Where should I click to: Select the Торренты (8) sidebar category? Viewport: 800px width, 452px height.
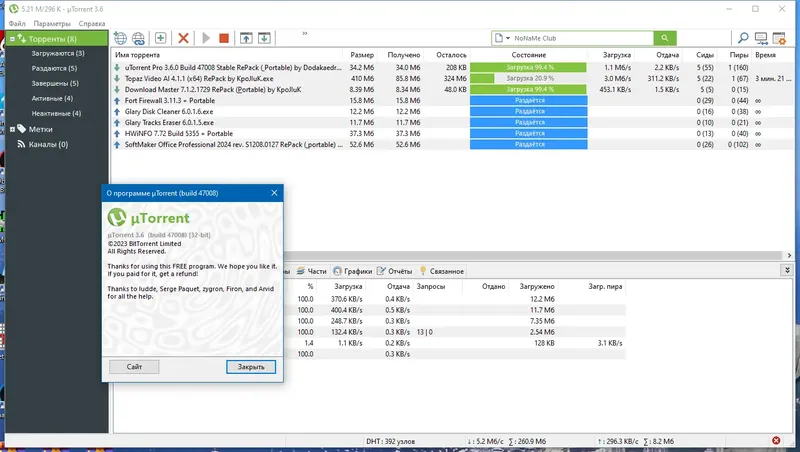click(57, 39)
